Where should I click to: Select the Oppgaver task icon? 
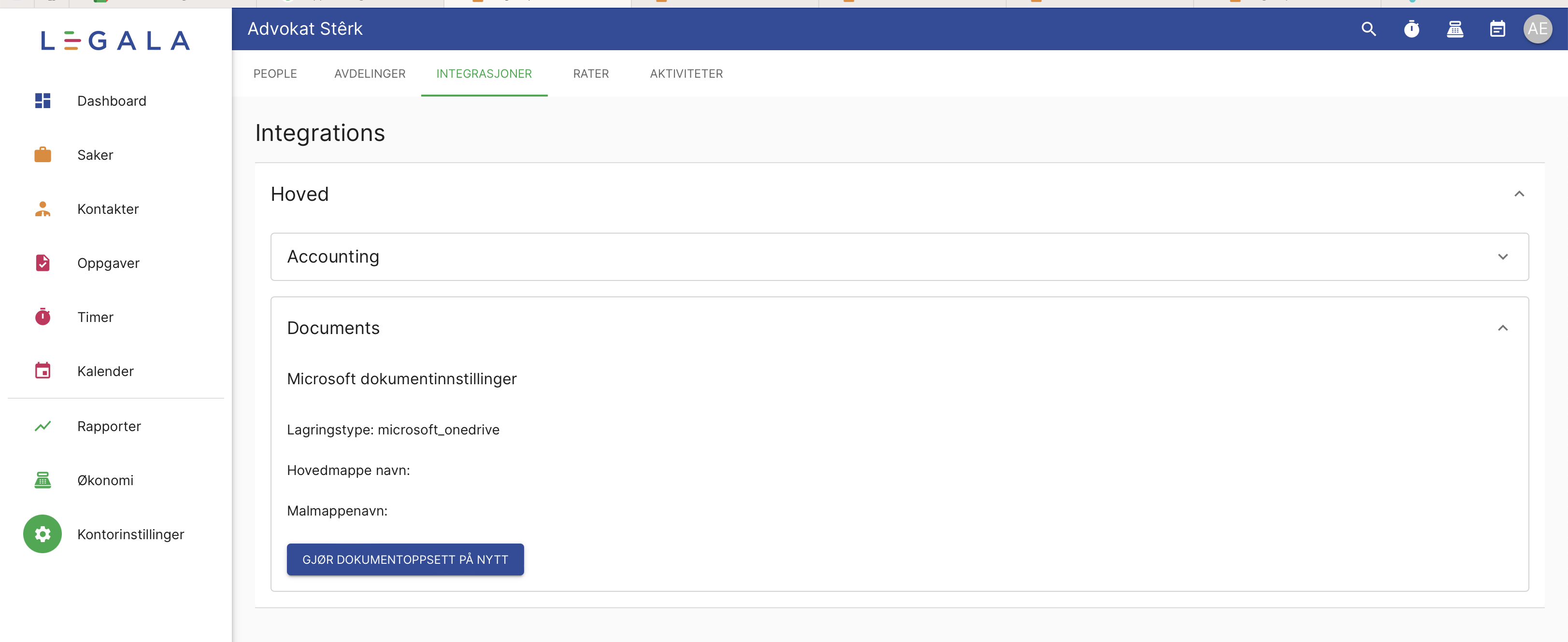[x=43, y=263]
